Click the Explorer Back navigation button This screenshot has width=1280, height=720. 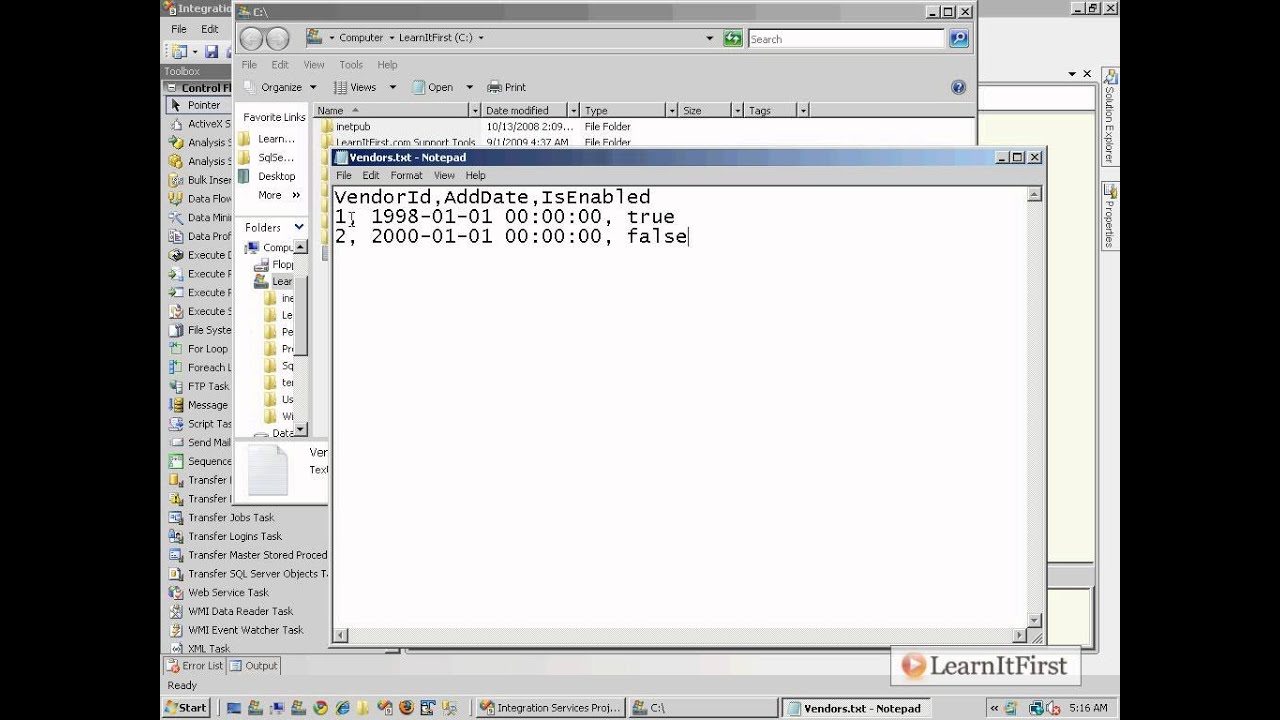pos(251,39)
